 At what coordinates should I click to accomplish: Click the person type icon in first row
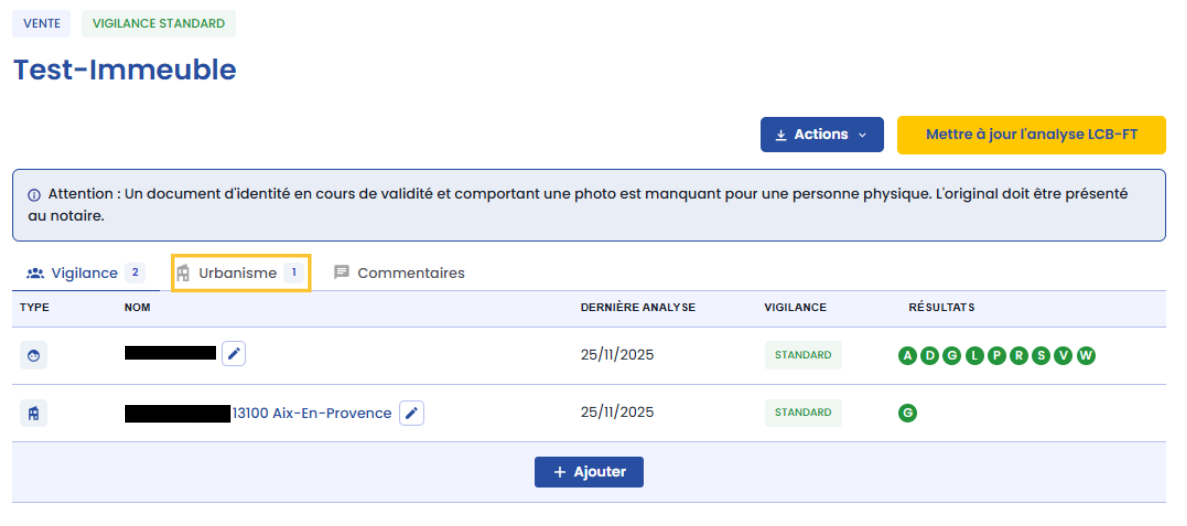click(x=34, y=355)
